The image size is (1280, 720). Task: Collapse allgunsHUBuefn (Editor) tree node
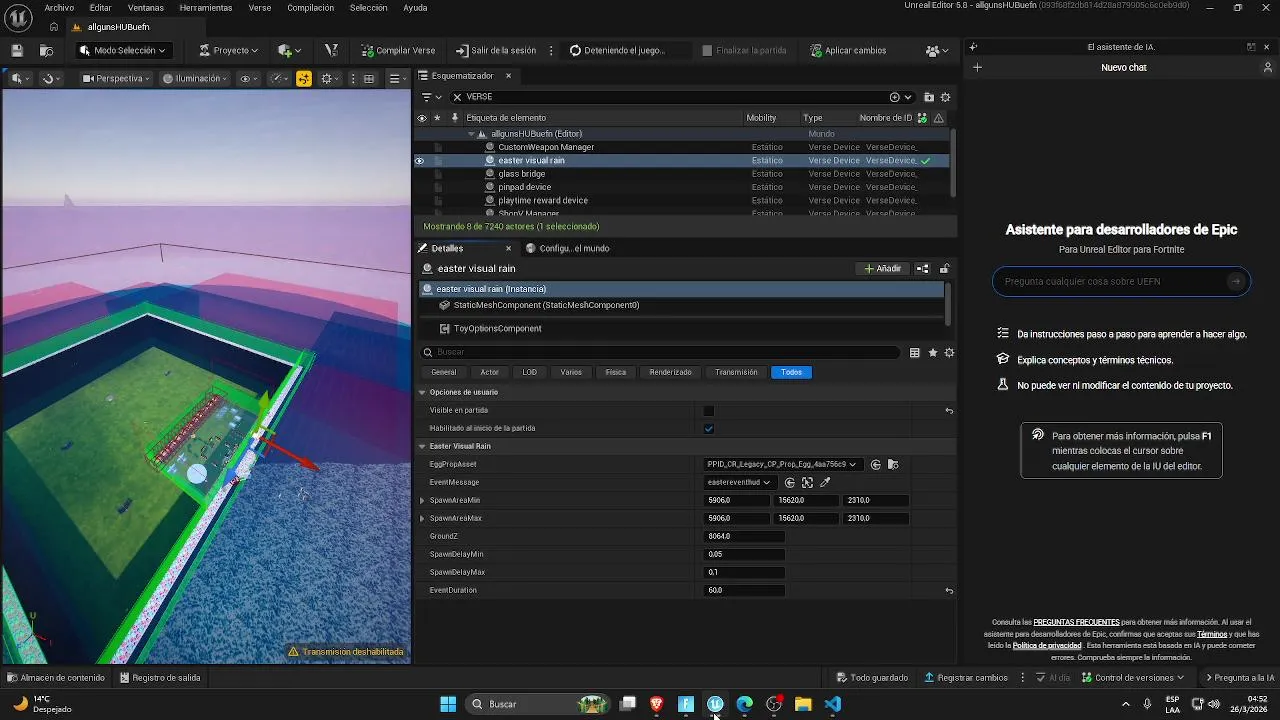(471, 134)
